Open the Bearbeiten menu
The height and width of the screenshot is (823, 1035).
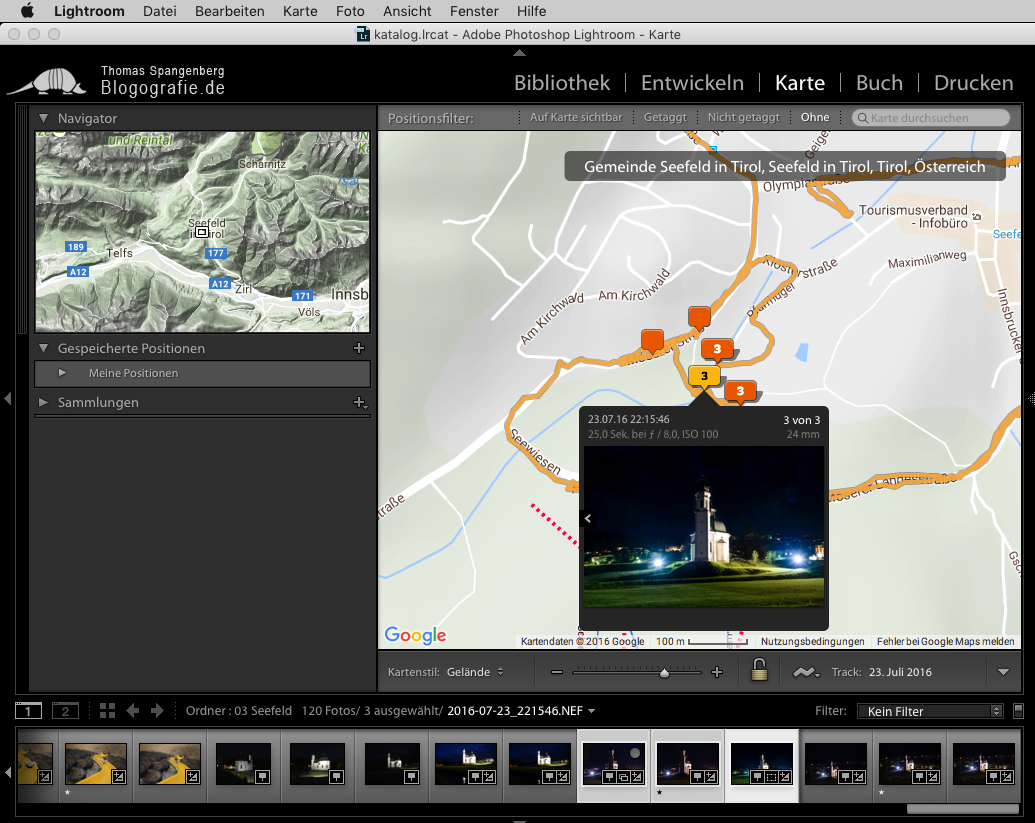tap(230, 11)
